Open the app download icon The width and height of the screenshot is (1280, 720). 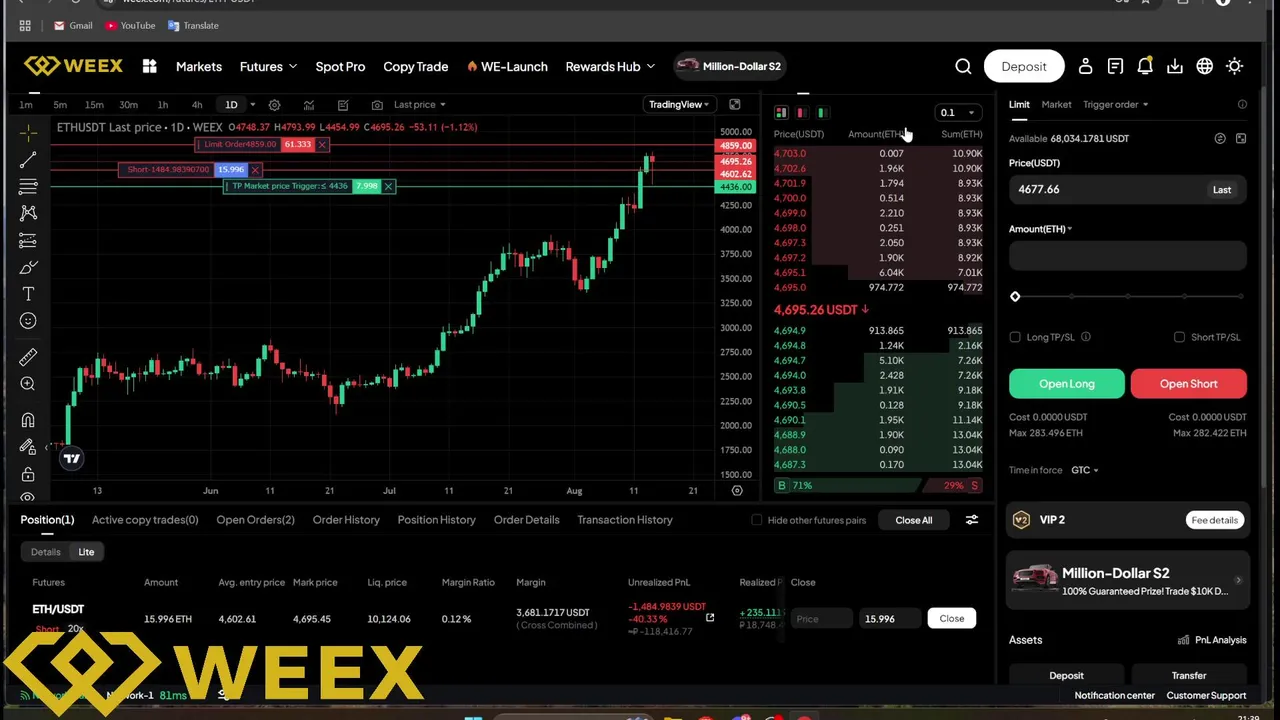1175,66
